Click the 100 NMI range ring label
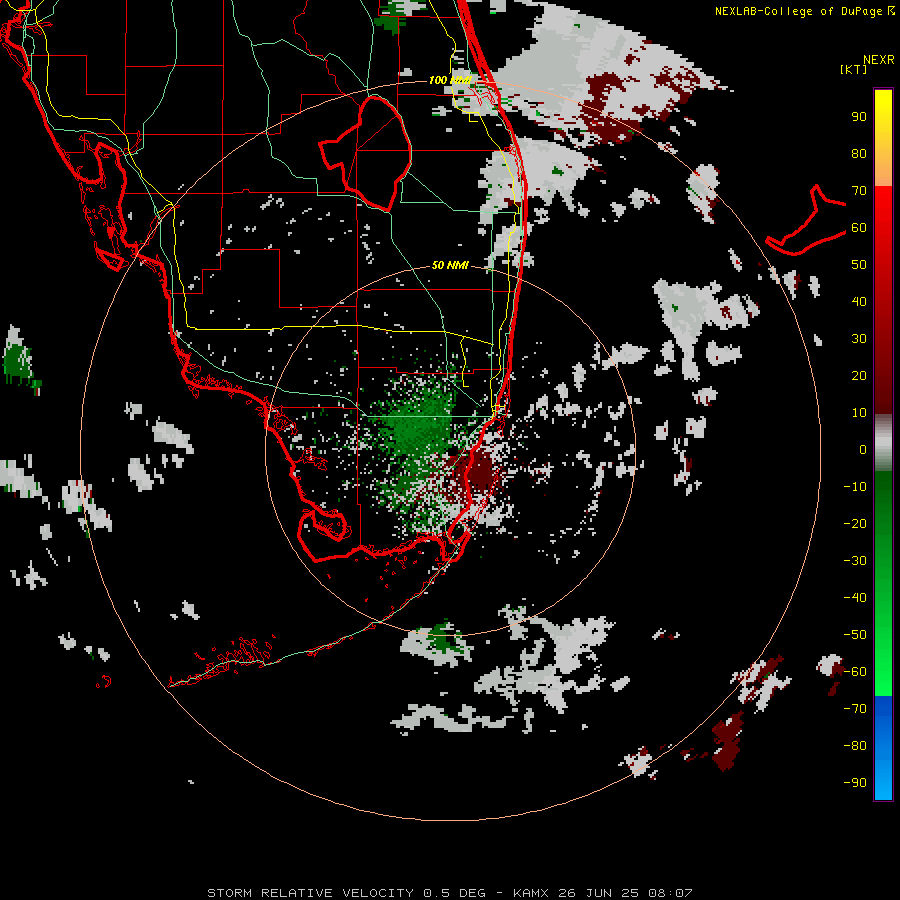Viewport: 900px width, 900px height. pos(449,80)
